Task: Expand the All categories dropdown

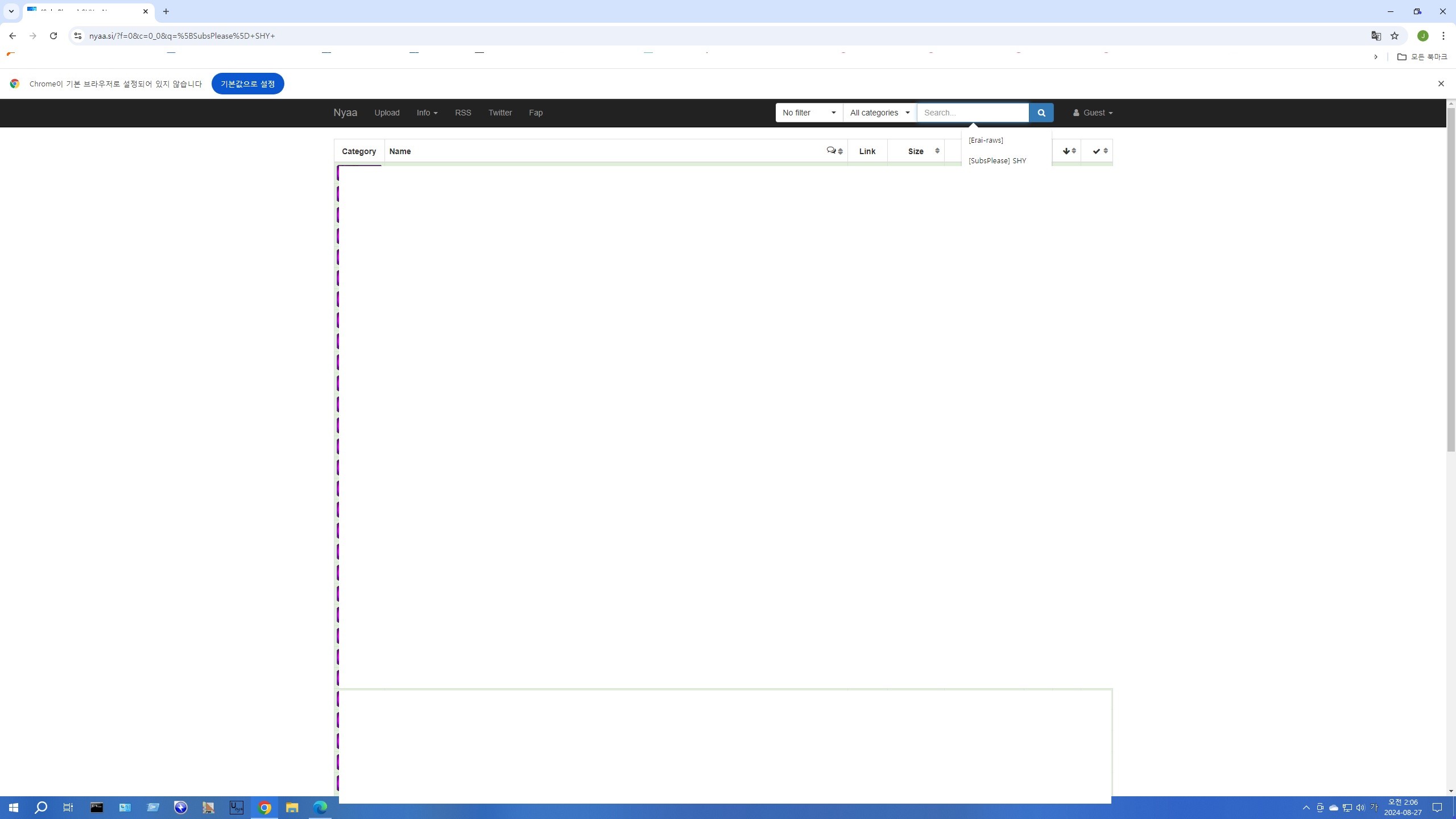Action: pos(879,113)
